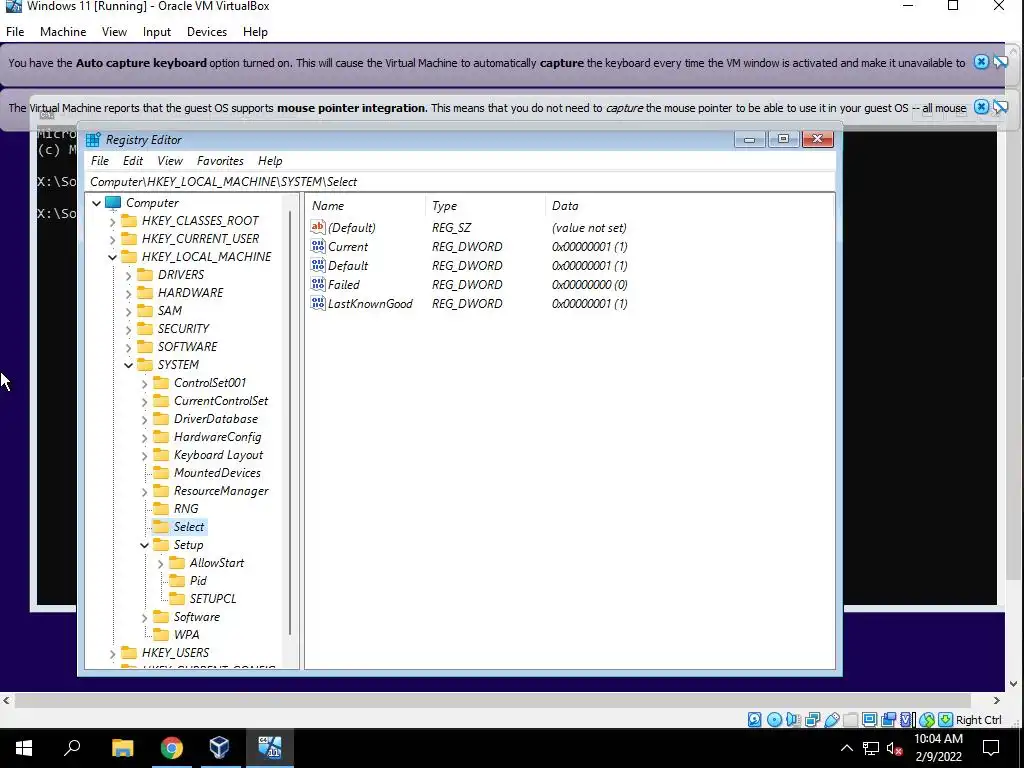
Task: Select the LastKnownGood value name
Action: coord(370,304)
